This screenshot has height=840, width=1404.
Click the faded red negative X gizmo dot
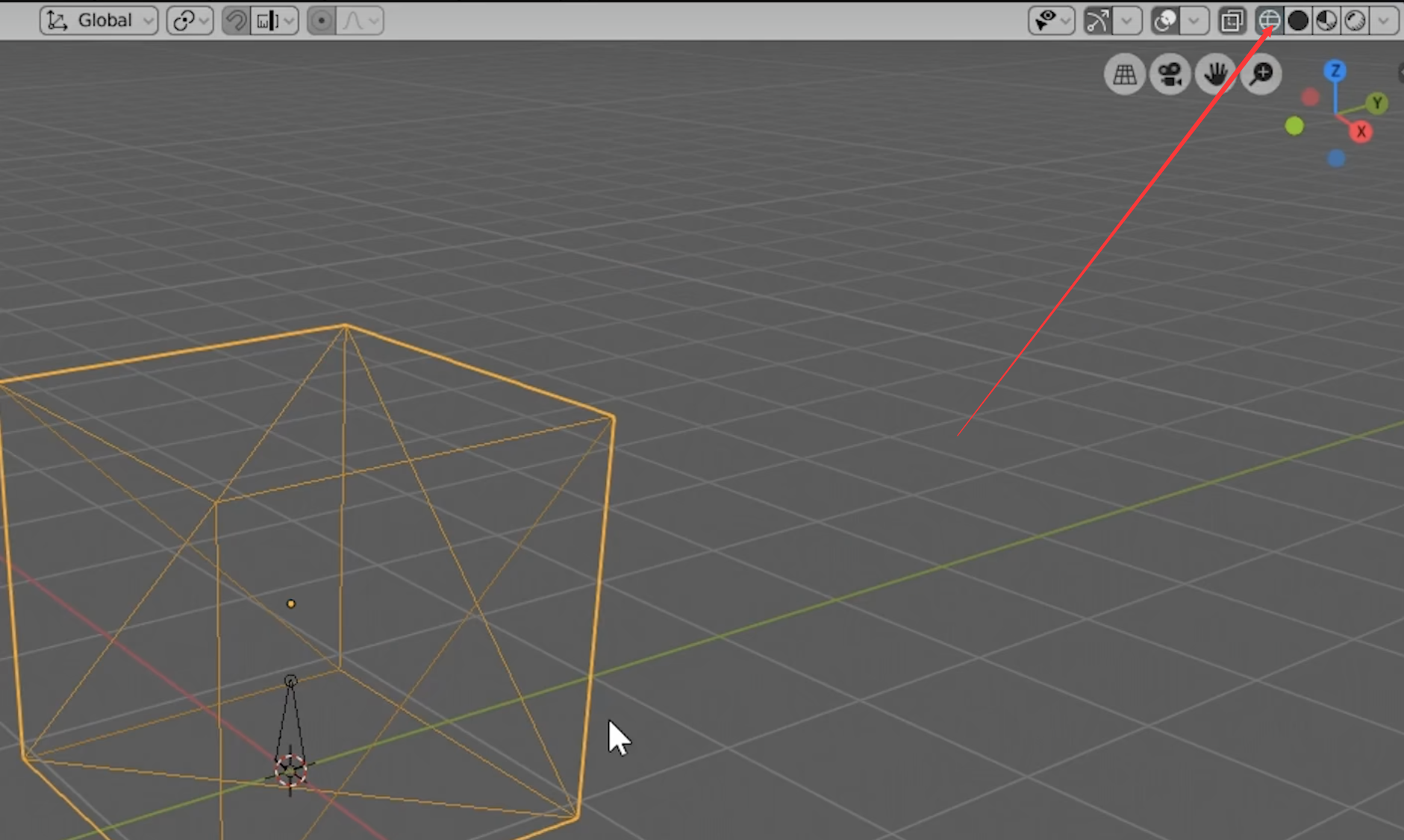[x=1310, y=97]
